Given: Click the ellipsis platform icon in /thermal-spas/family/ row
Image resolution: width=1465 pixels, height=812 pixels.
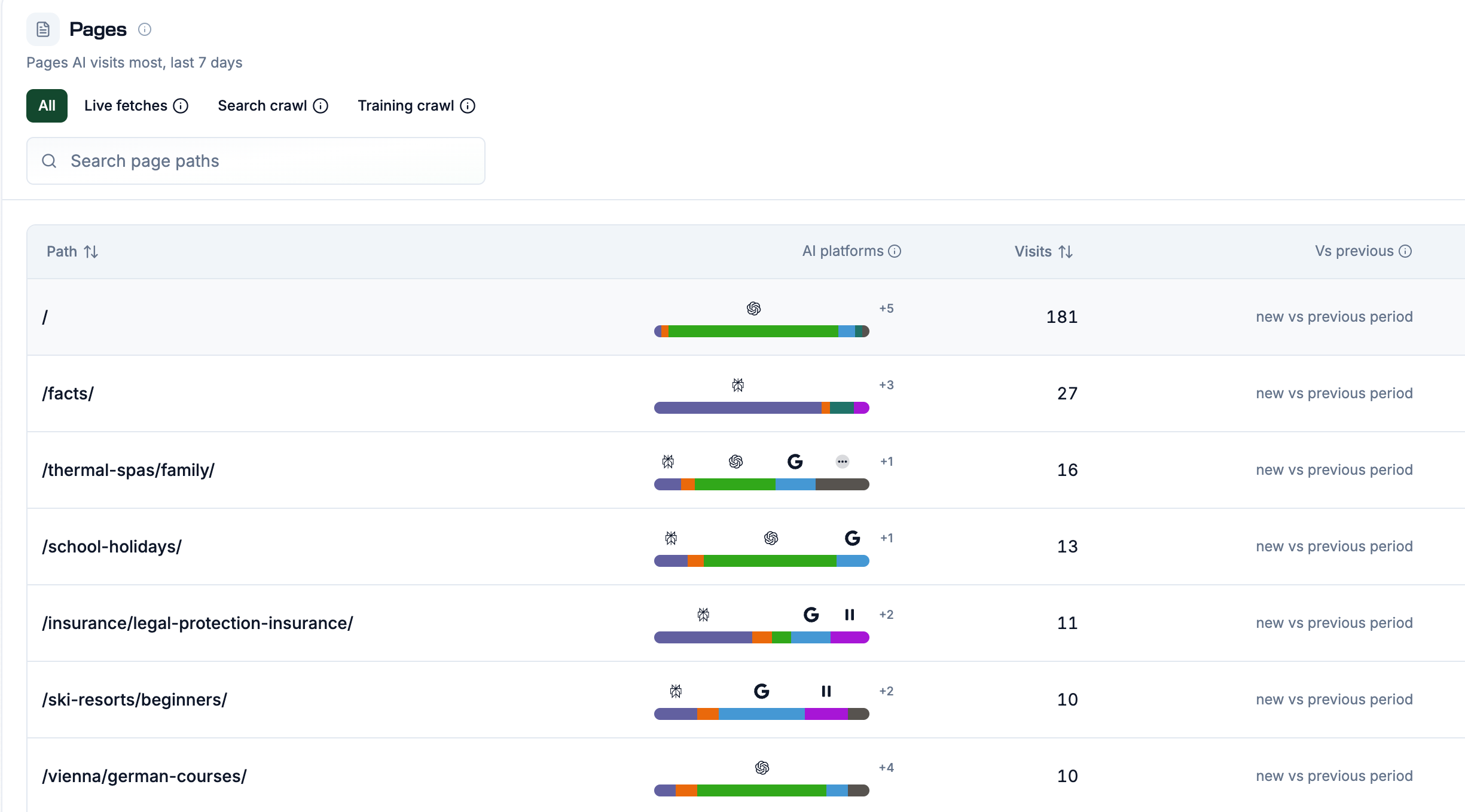Looking at the screenshot, I should [x=842, y=462].
